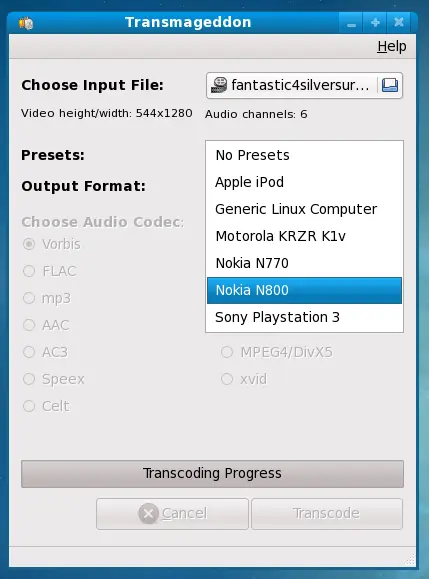This screenshot has width=429, height=579.
Task: Choose the xvid video codec radio
Action: [227, 379]
